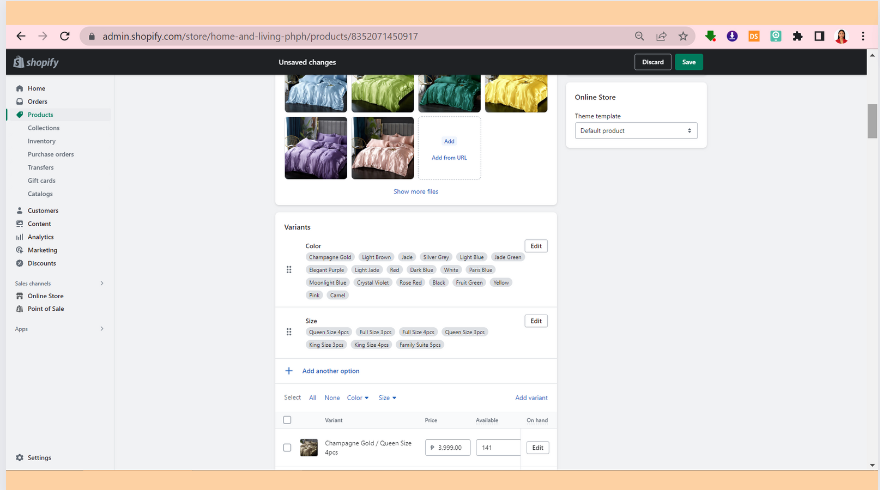This screenshot has height=490, width=880.
Task: Select None variants link
Action: [x=332, y=397]
